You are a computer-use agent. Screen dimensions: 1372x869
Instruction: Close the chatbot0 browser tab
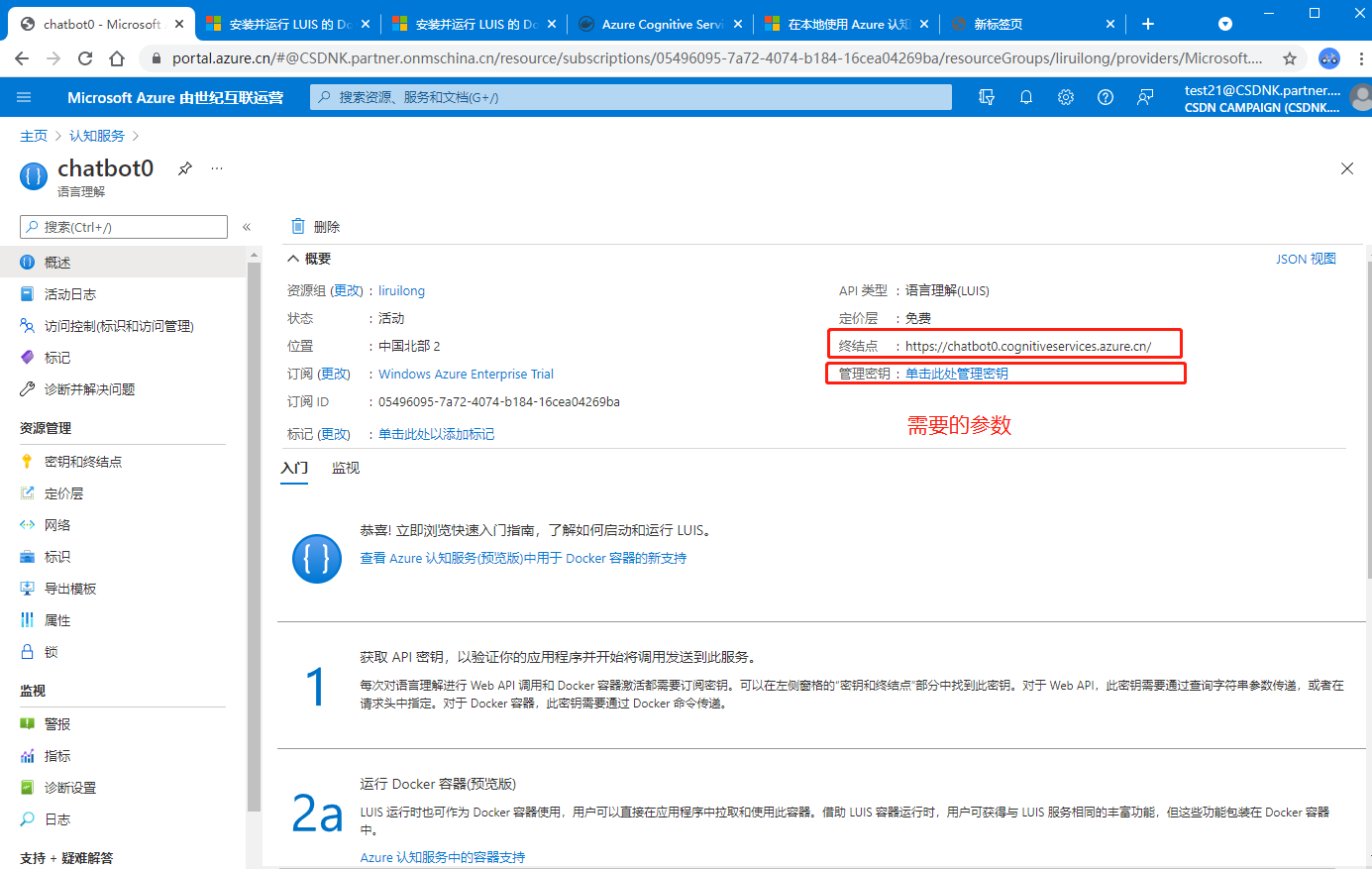[179, 24]
